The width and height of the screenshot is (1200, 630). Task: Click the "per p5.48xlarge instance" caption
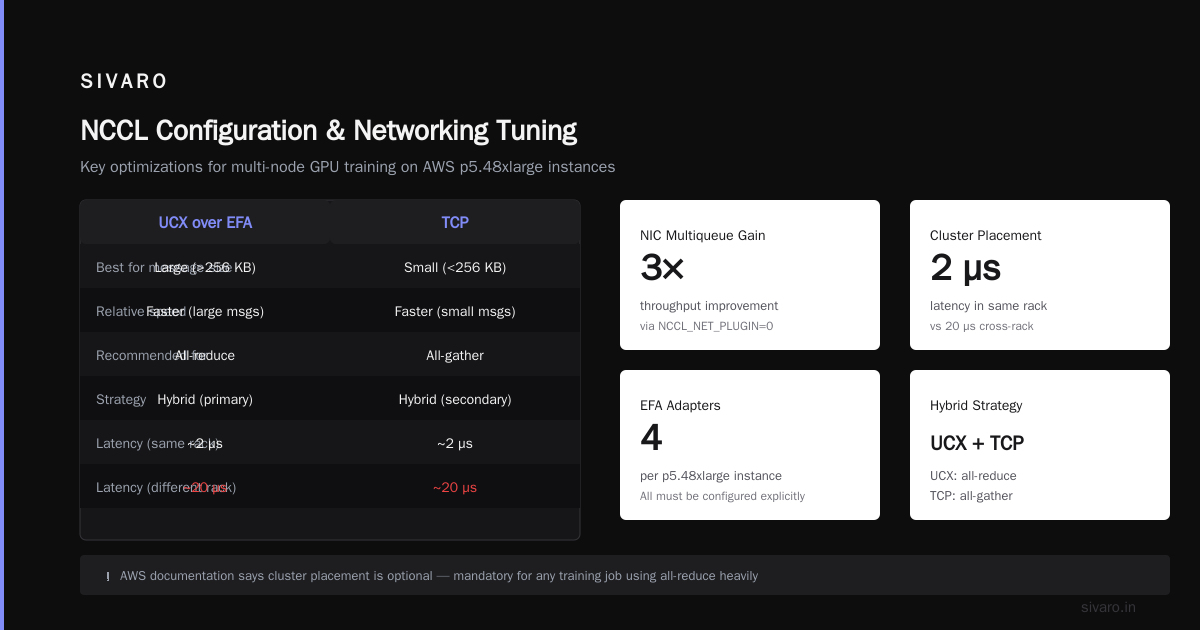click(711, 476)
